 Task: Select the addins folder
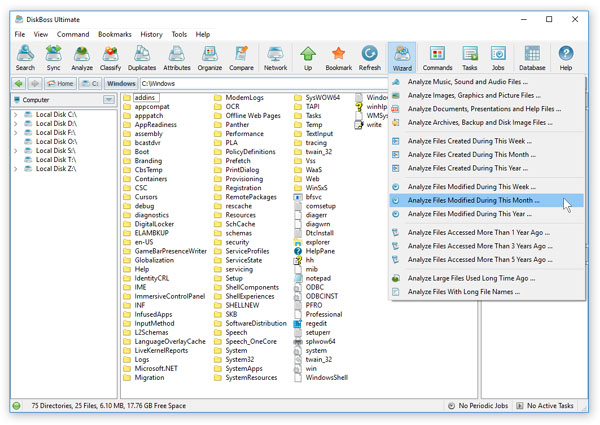click(x=141, y=98)
